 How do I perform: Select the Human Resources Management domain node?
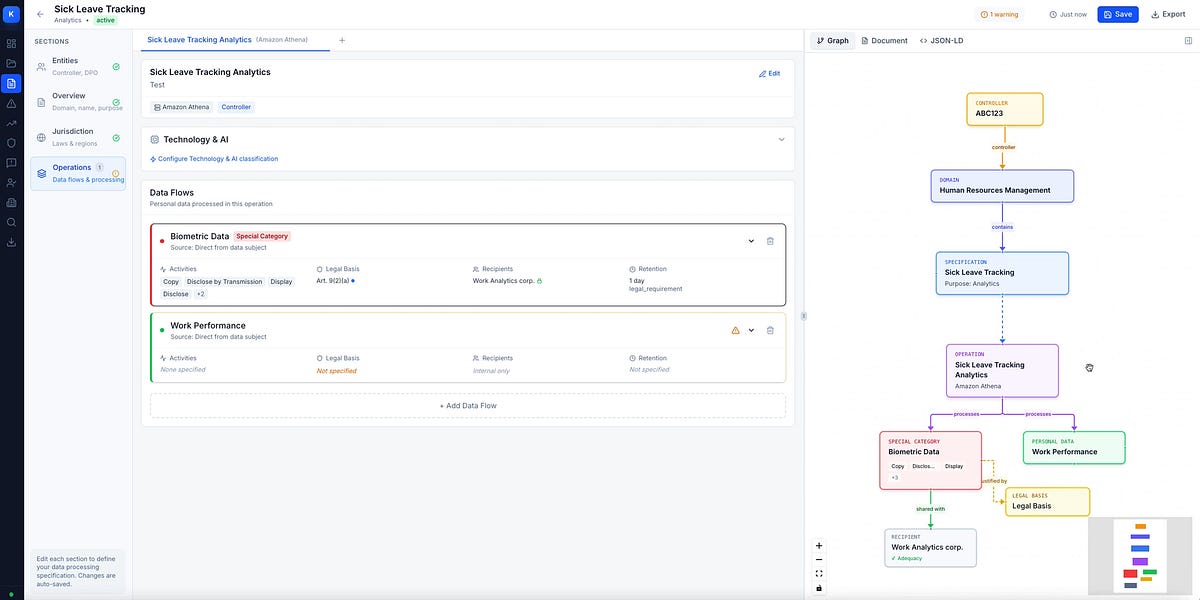tap(1002, 186)
